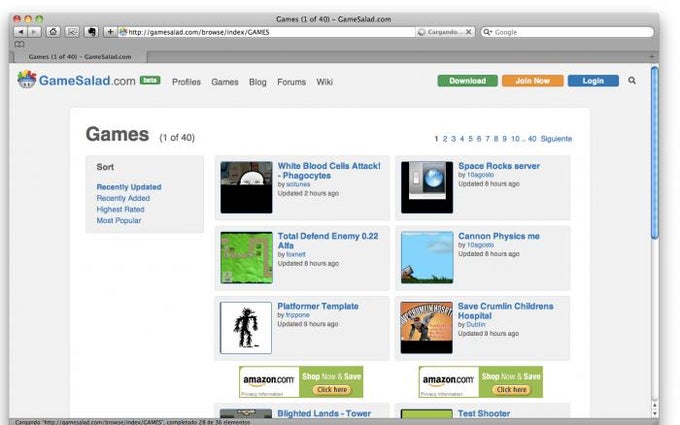Image resolution: width=680 pixels, height=425 pixels.
Task: Click the new tab plus button
Action: (651, 57)
